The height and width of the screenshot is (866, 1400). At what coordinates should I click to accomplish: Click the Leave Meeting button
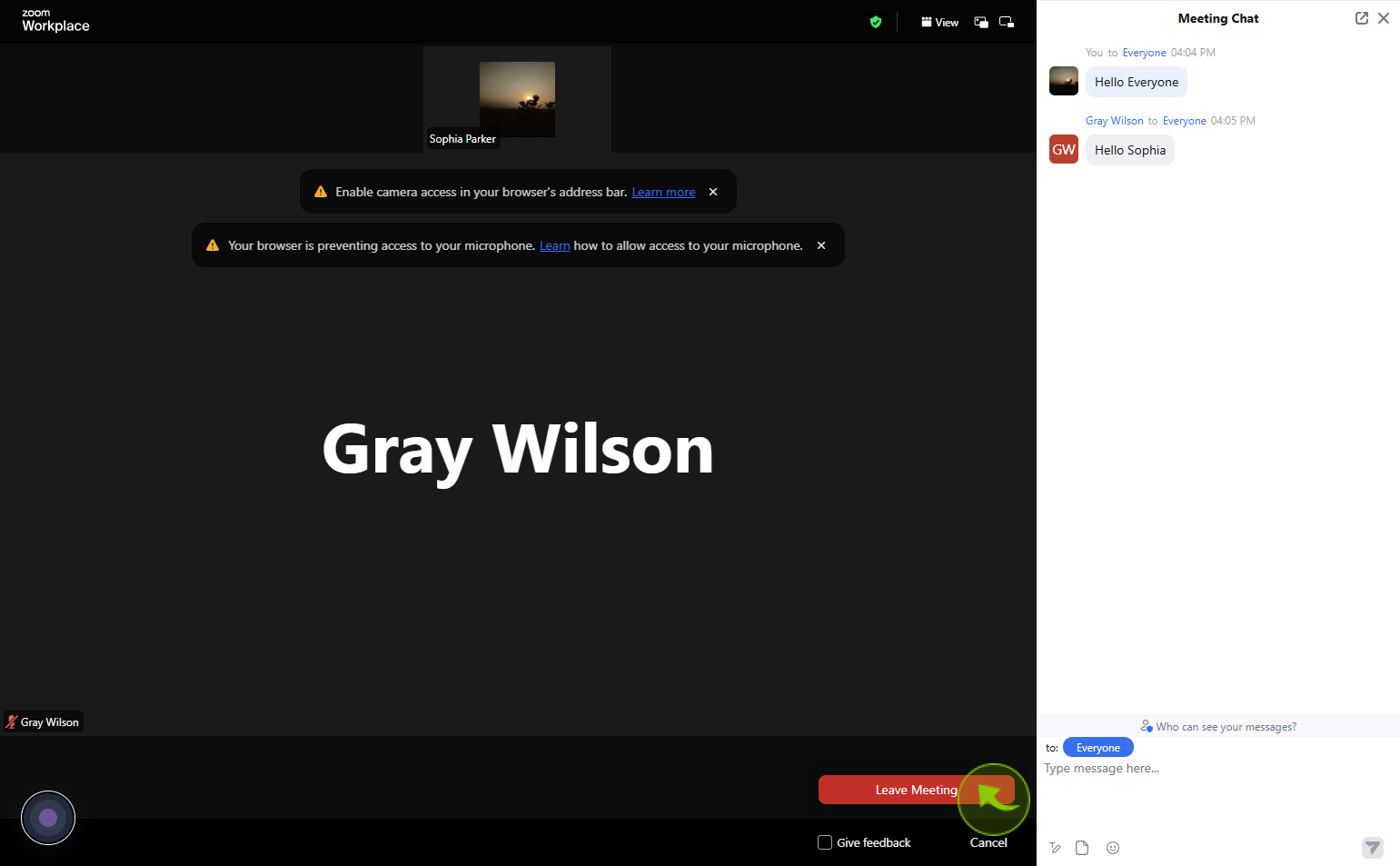click(916, 790)
